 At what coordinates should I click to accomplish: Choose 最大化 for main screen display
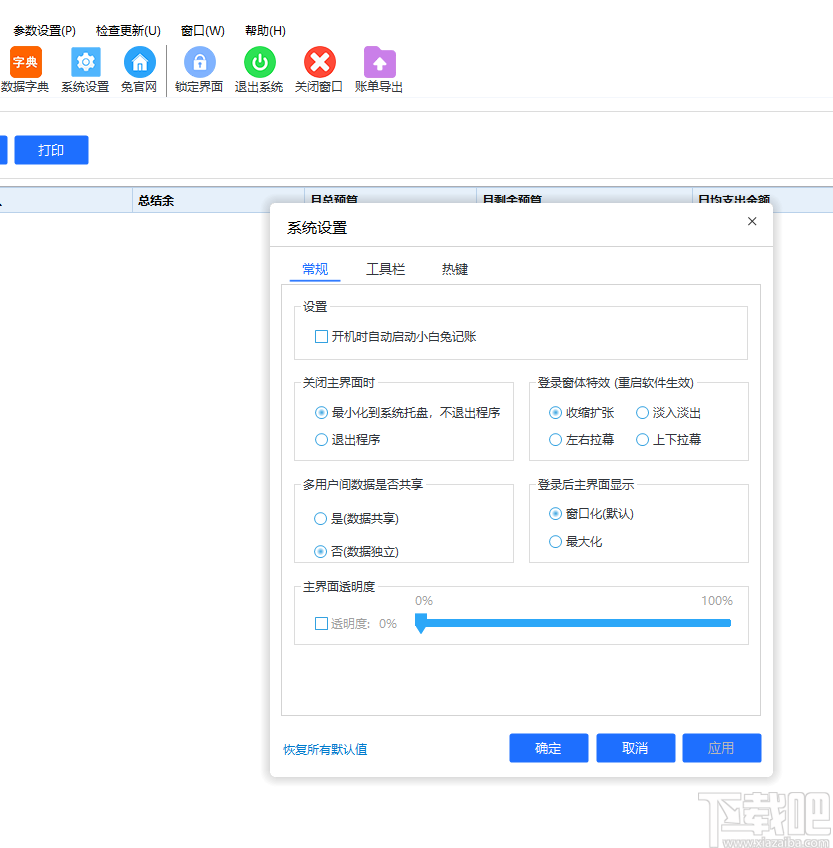pos(557,541)
